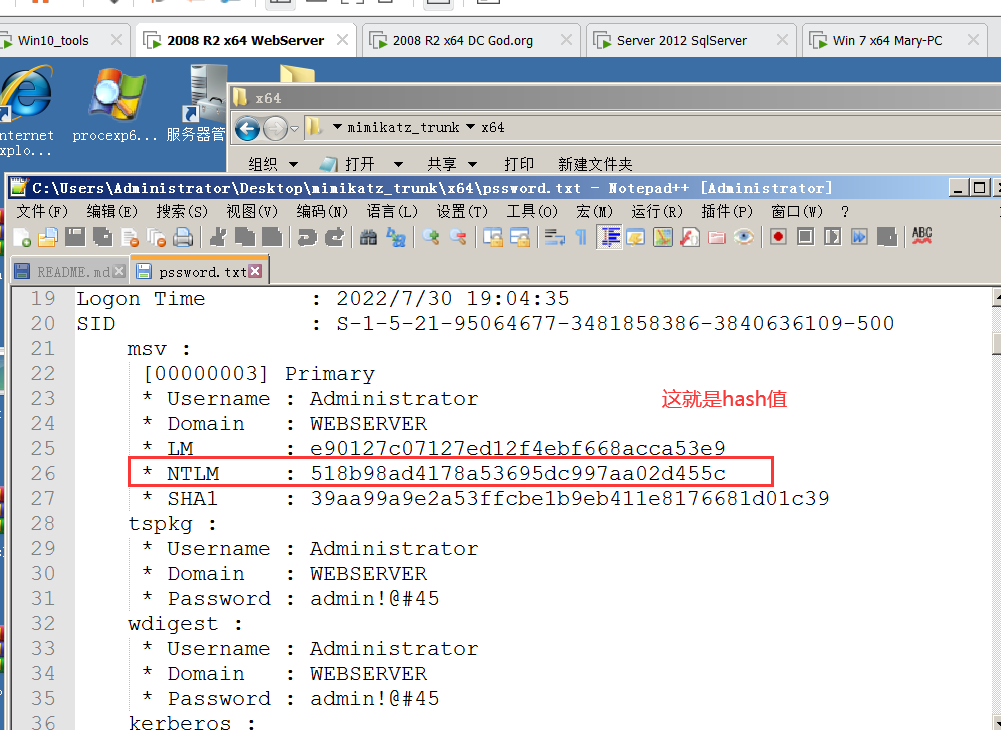Click the Zoom in magnifier icon

431,237
